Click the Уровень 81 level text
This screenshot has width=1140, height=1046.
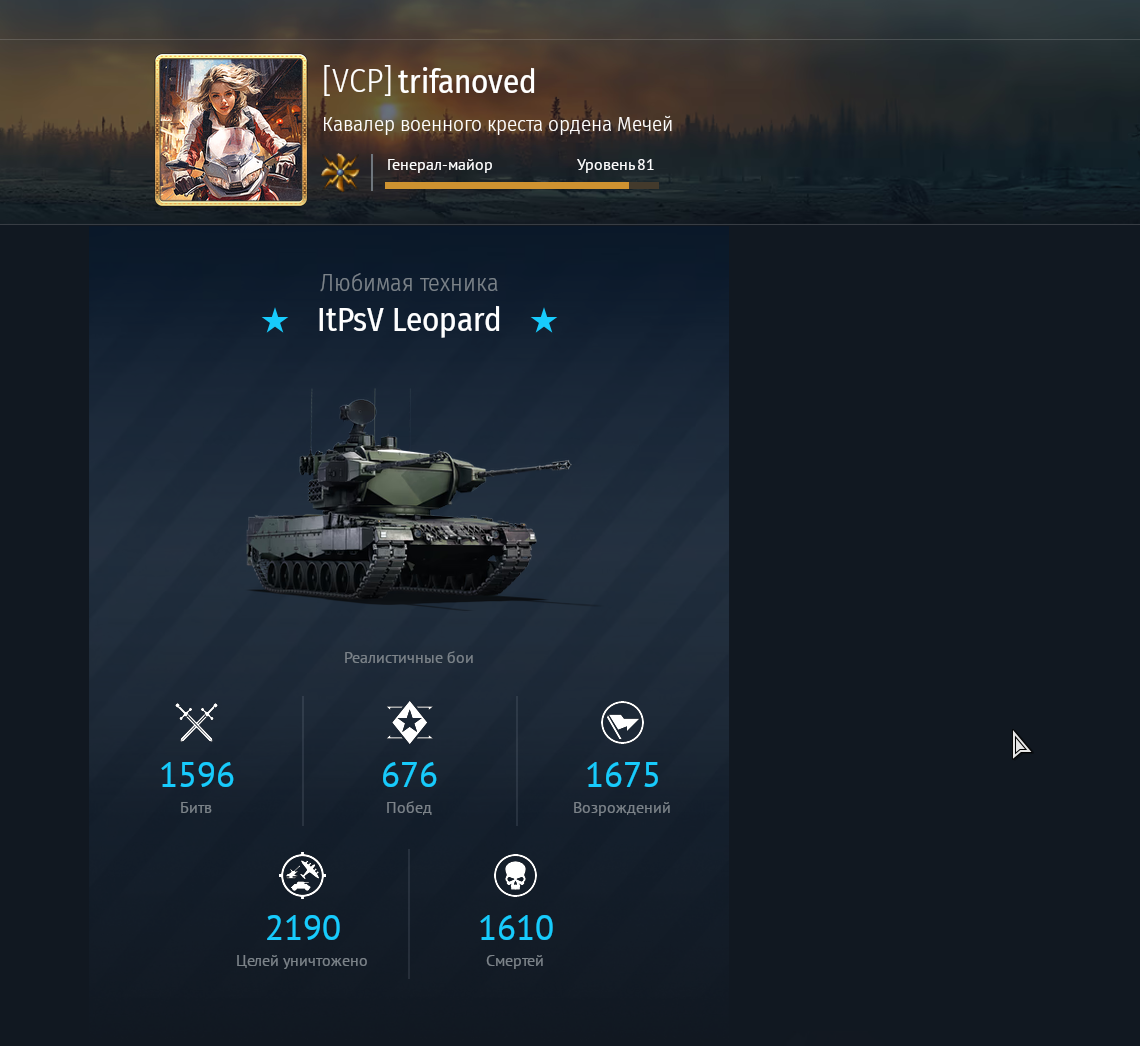615,165
